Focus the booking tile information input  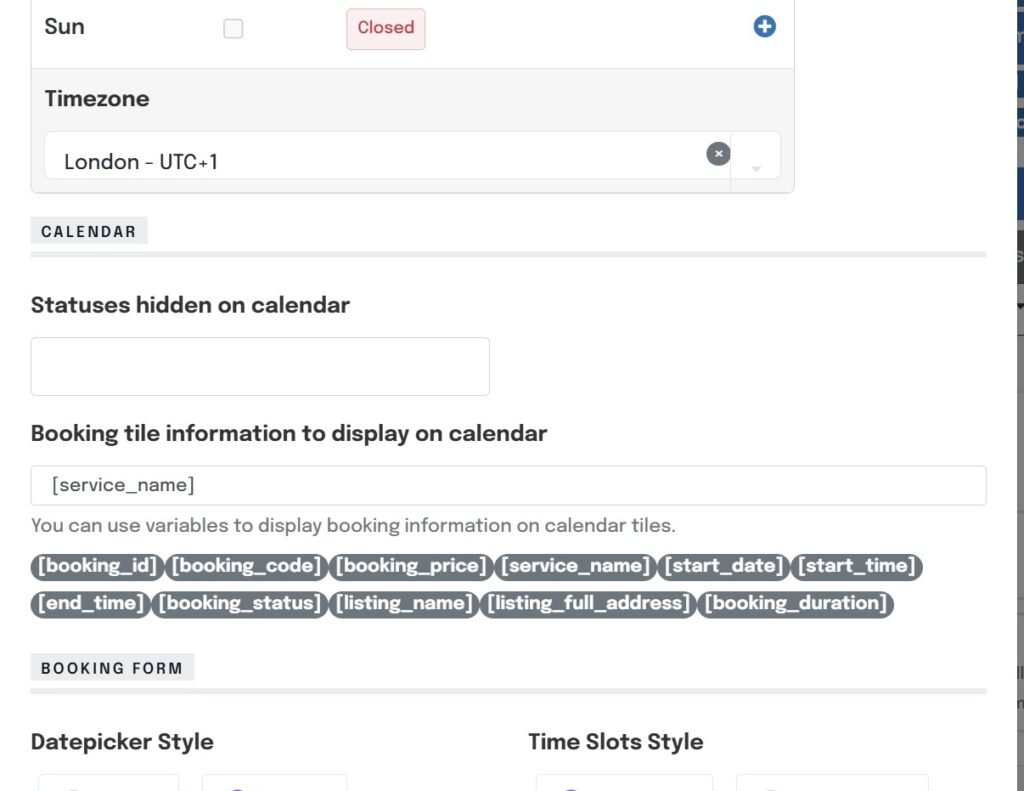pos(508,485)
